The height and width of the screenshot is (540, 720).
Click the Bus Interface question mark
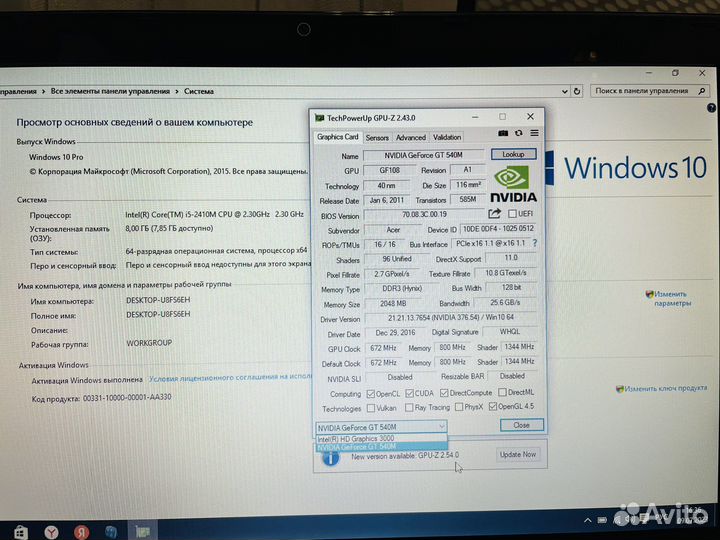coord(534,243)
